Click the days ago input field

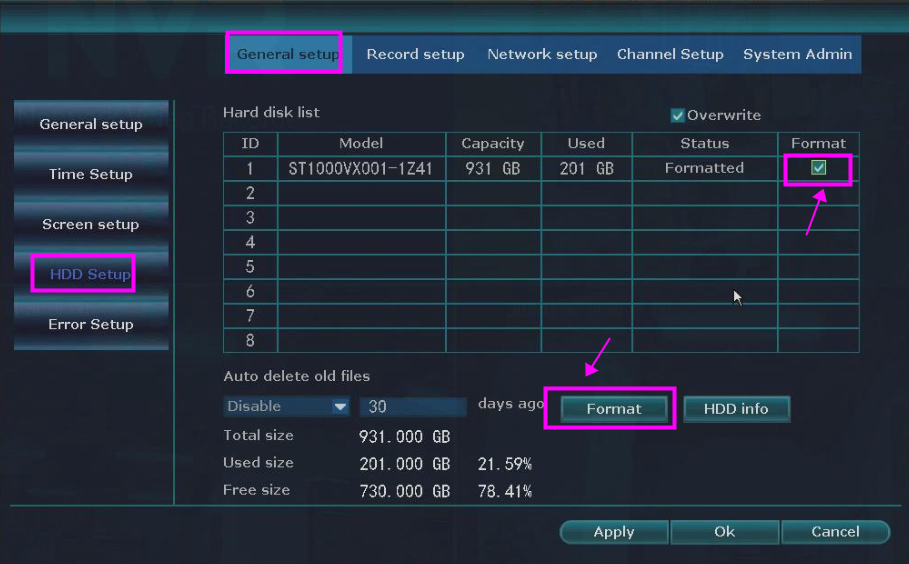415,407
